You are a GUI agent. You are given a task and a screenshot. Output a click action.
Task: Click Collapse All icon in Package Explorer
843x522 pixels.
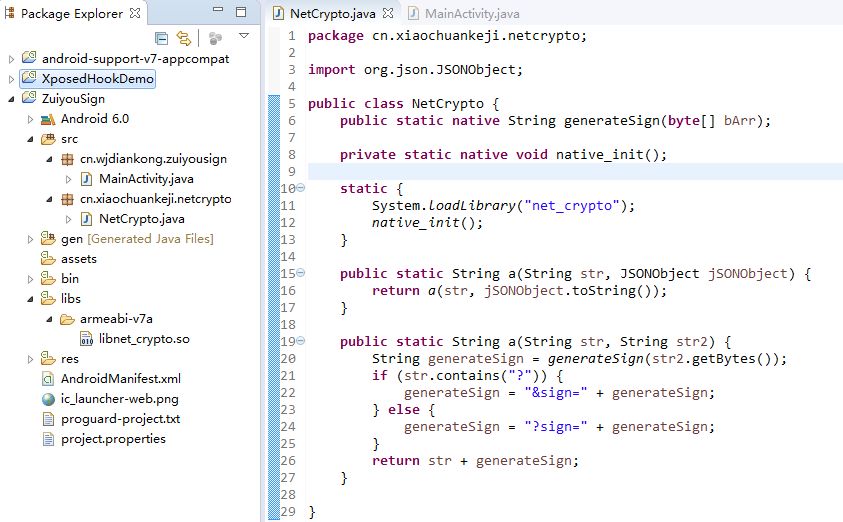(161, 38)
